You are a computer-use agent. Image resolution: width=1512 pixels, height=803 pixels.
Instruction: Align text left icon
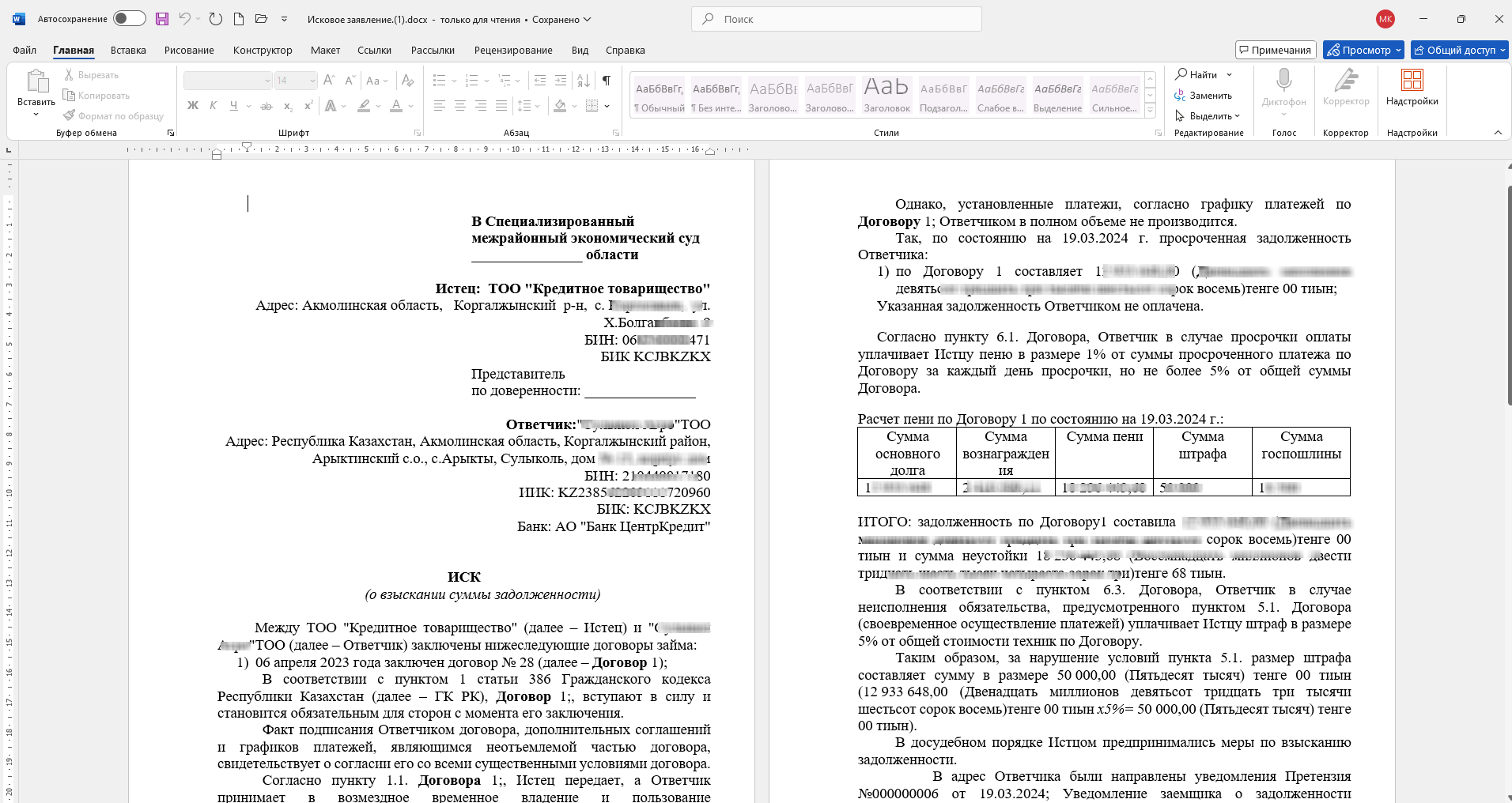coord(440,106)
